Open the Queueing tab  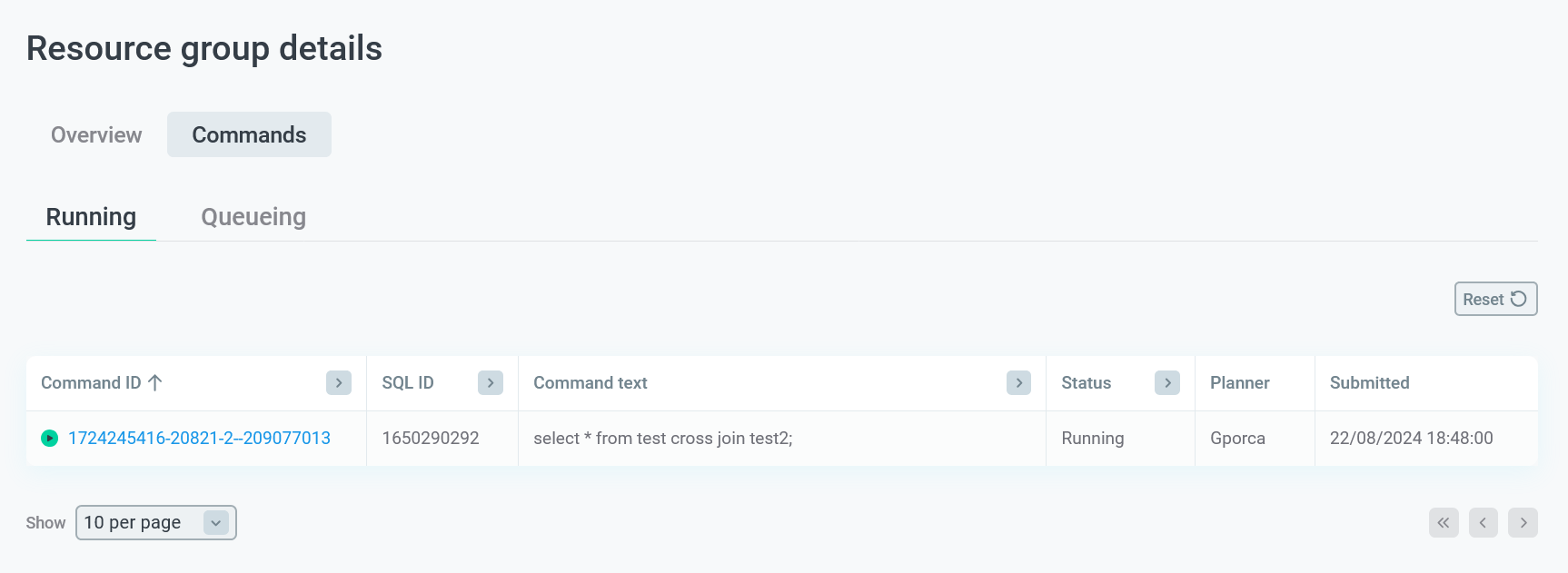[253, 217]
